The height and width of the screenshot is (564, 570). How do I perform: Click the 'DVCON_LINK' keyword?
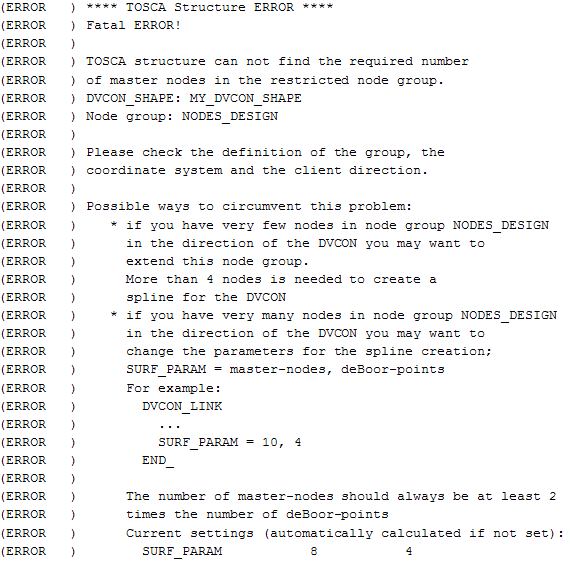[x=182, y=406]
